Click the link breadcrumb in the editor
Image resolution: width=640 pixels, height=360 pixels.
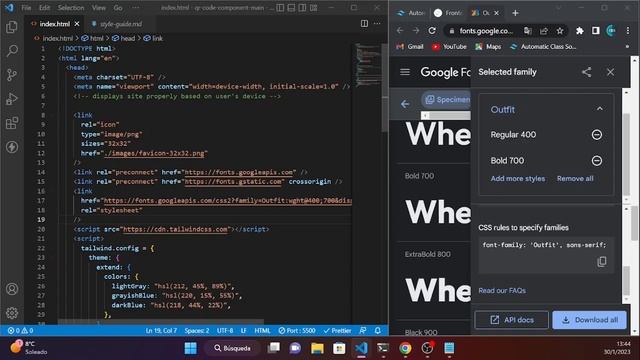click(x=153, y=38)
